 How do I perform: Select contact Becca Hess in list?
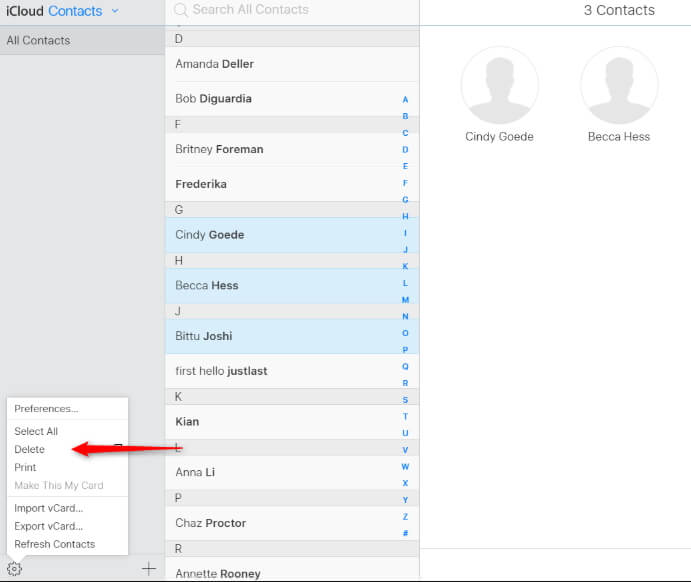point(292,285)
